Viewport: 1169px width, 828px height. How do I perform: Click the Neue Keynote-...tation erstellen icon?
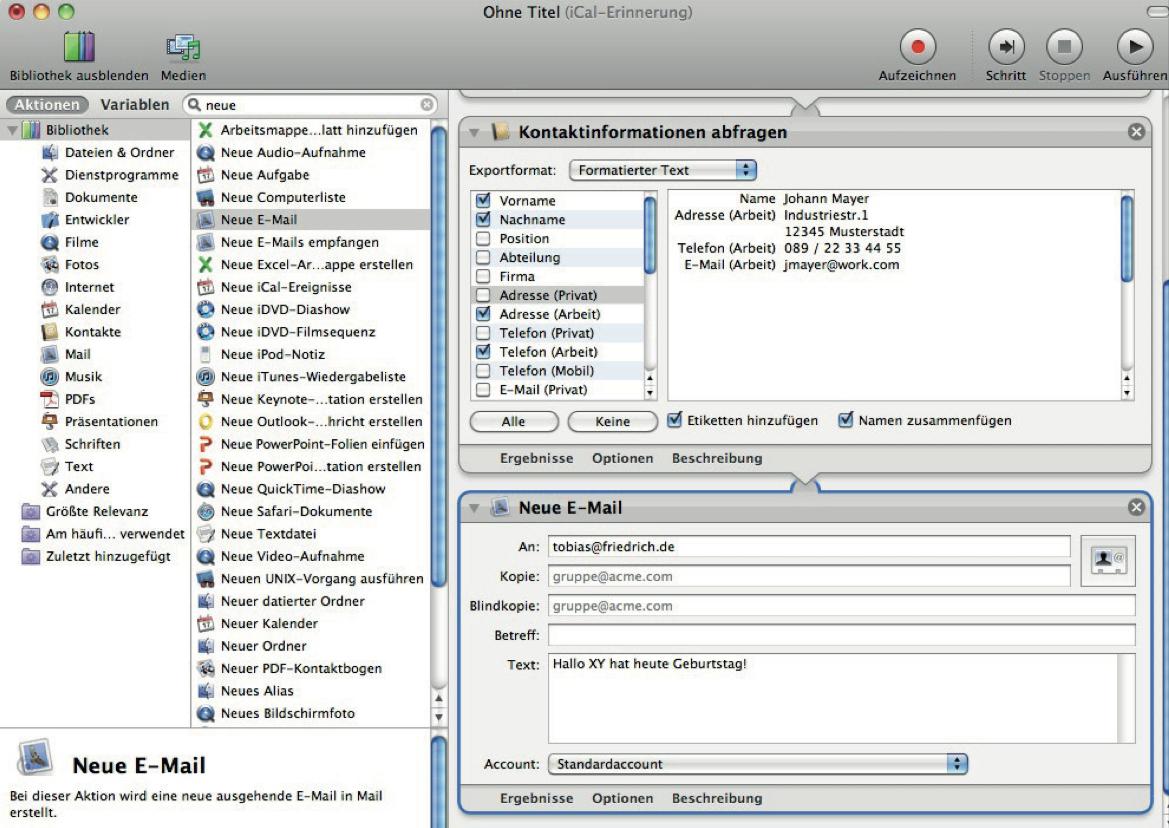tap(206, 399)
